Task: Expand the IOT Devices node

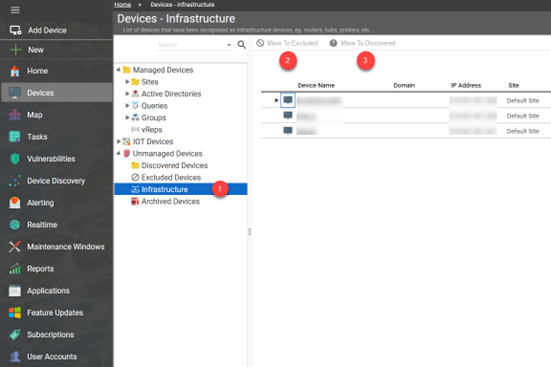Action: tap(119, 142)
